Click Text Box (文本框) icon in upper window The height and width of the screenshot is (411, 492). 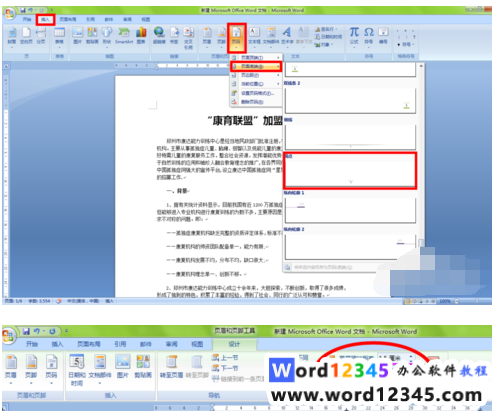(x=254, y=37)
